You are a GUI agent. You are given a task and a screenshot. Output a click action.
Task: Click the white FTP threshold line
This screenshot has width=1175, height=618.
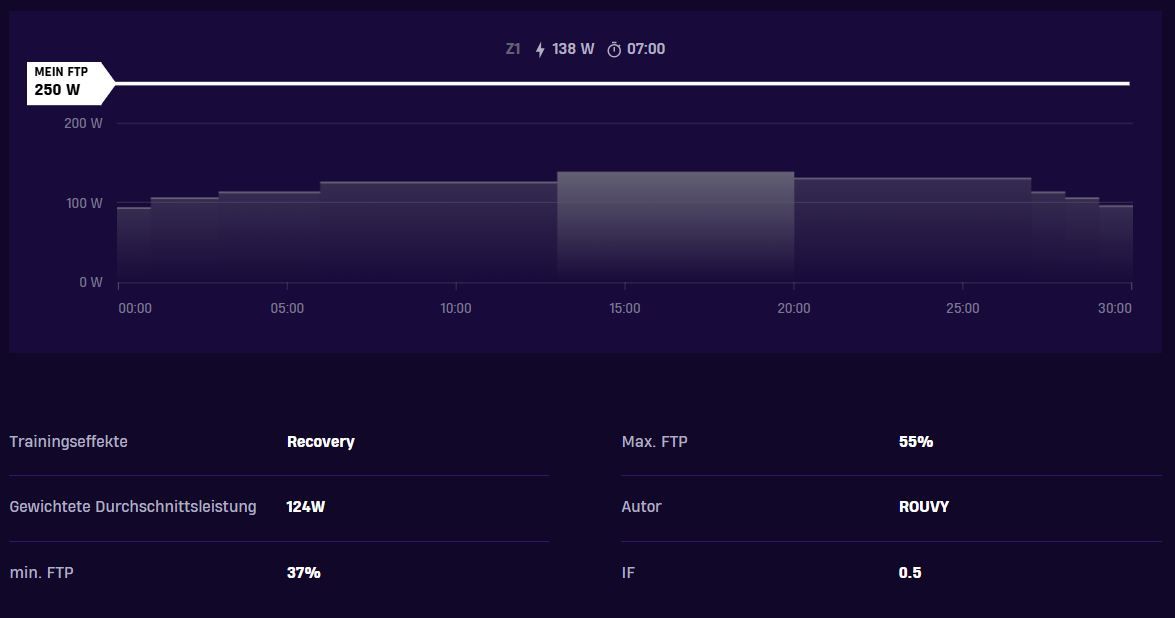(622, 83)
